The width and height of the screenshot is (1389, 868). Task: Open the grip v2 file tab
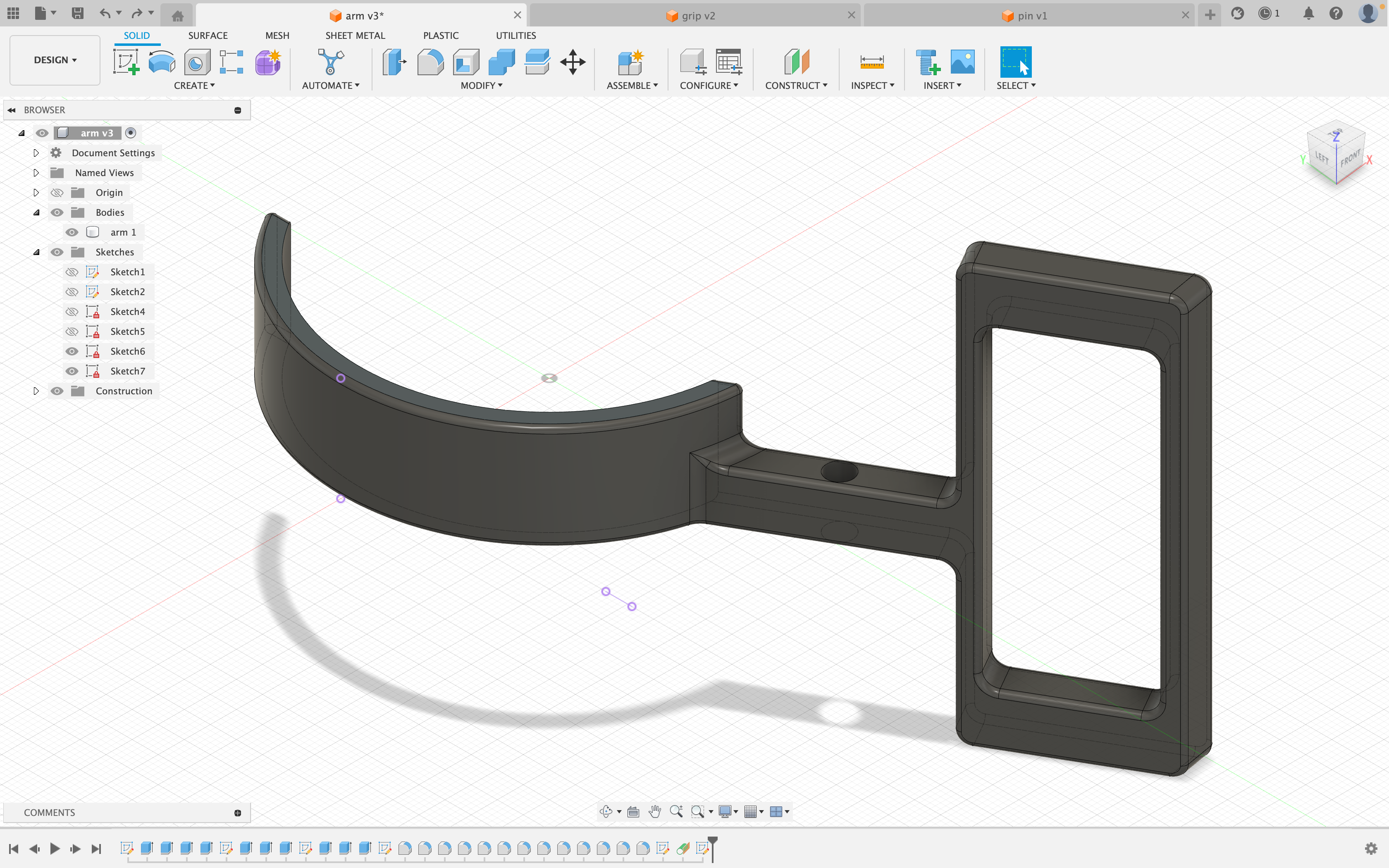click(x=692, y=15)
